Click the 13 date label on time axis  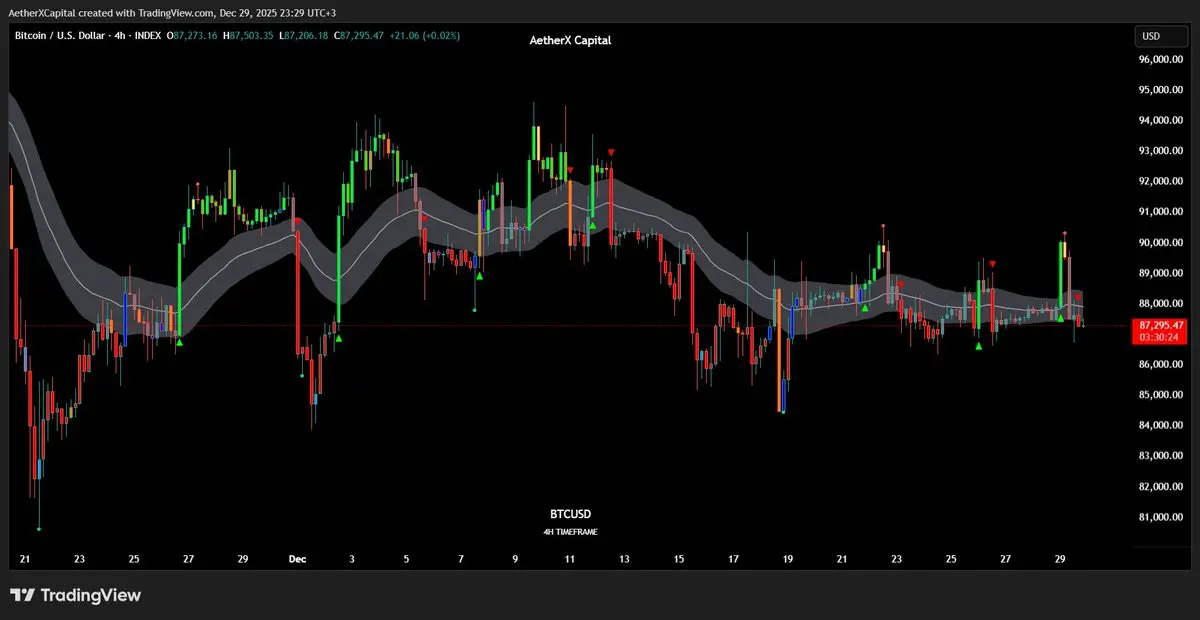624,560
